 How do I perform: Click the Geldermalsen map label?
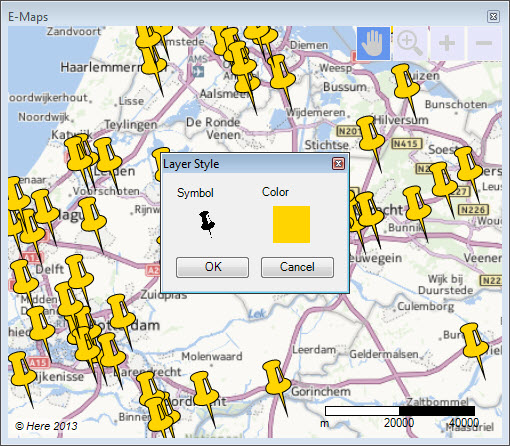(x=383, y=354)
